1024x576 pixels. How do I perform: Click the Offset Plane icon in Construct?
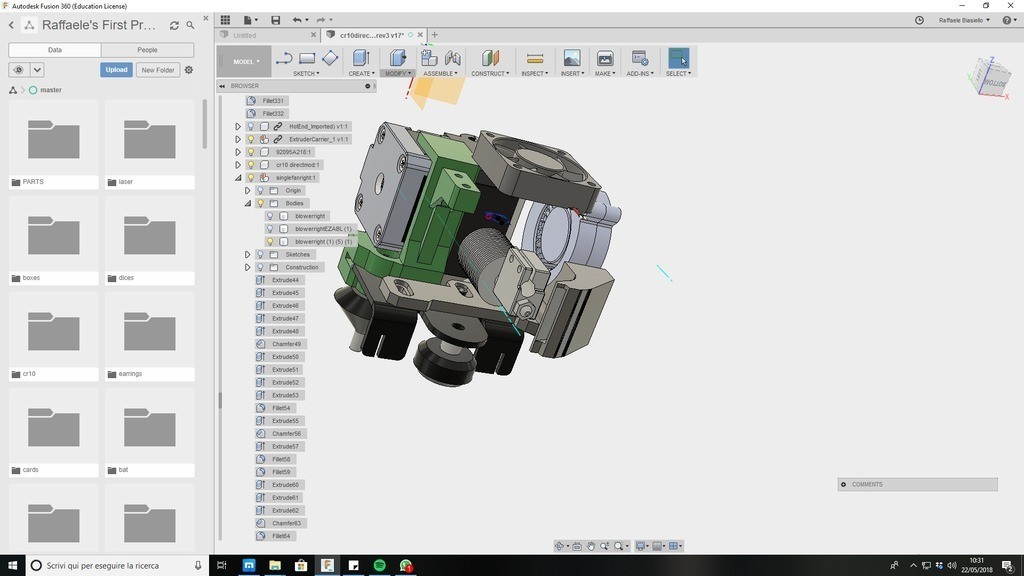(490, 58)
